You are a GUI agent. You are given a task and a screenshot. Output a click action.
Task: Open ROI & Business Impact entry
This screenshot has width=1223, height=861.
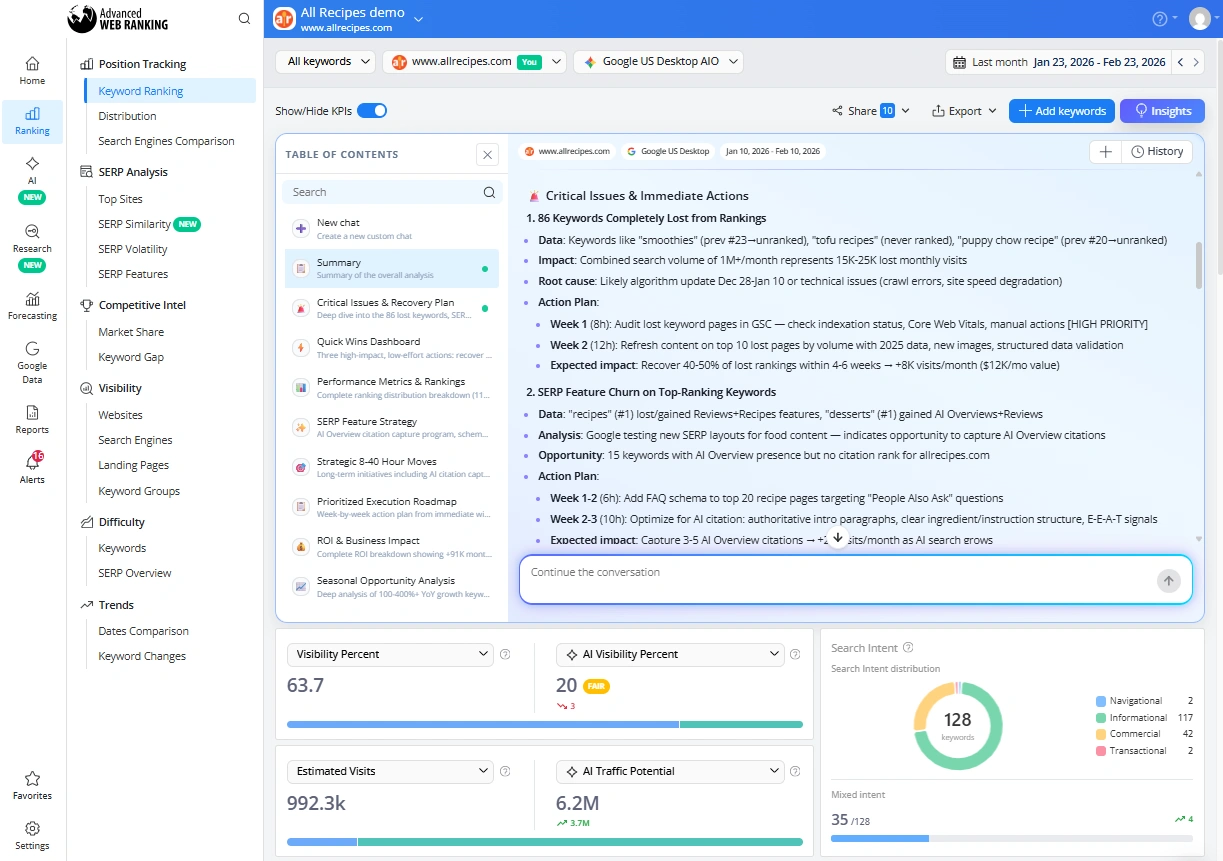[x=392, y=546]
